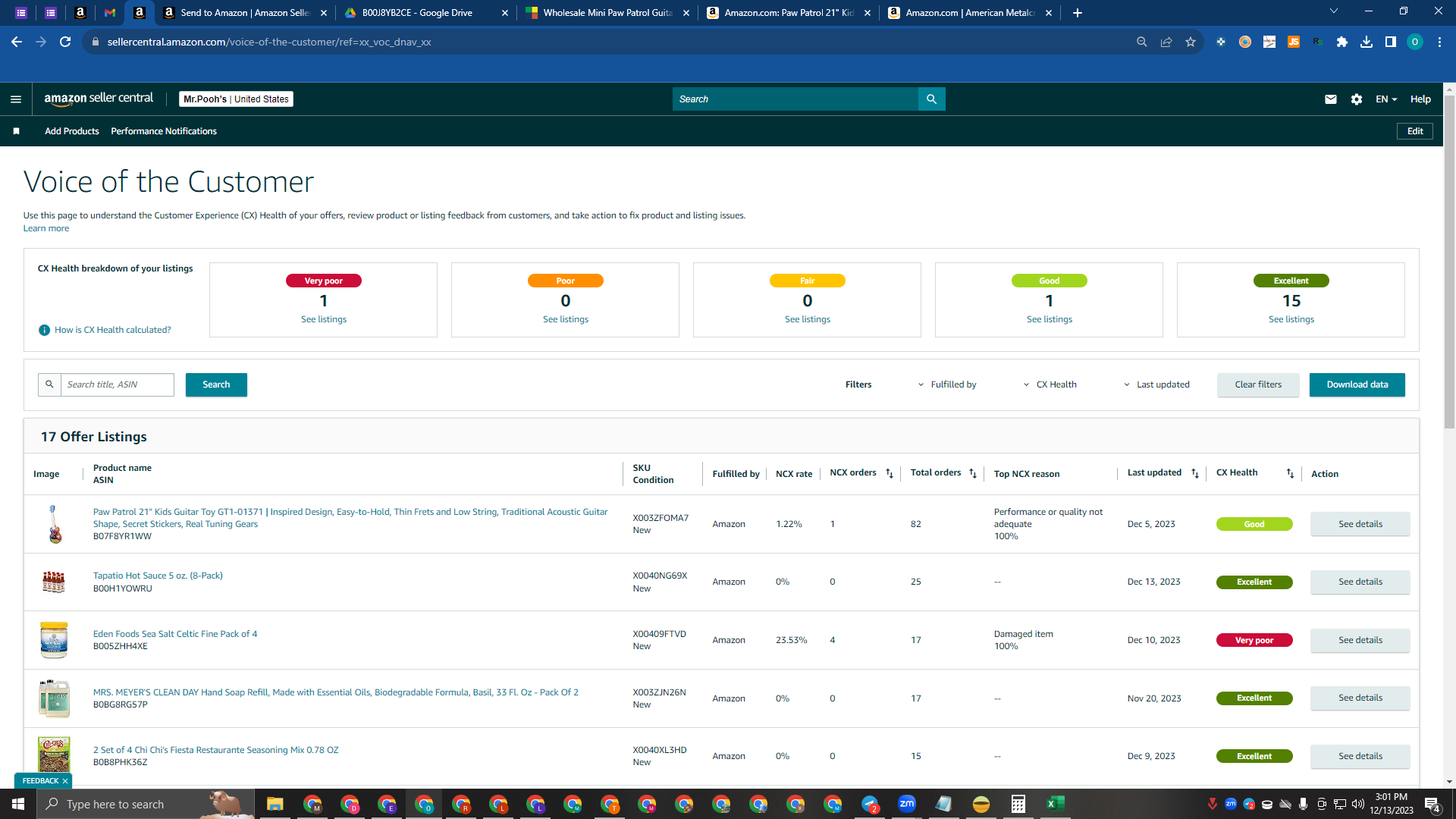1456x819 pixels.
Task: Click the Amazon Seller Central logo
Action: [99, 99]
